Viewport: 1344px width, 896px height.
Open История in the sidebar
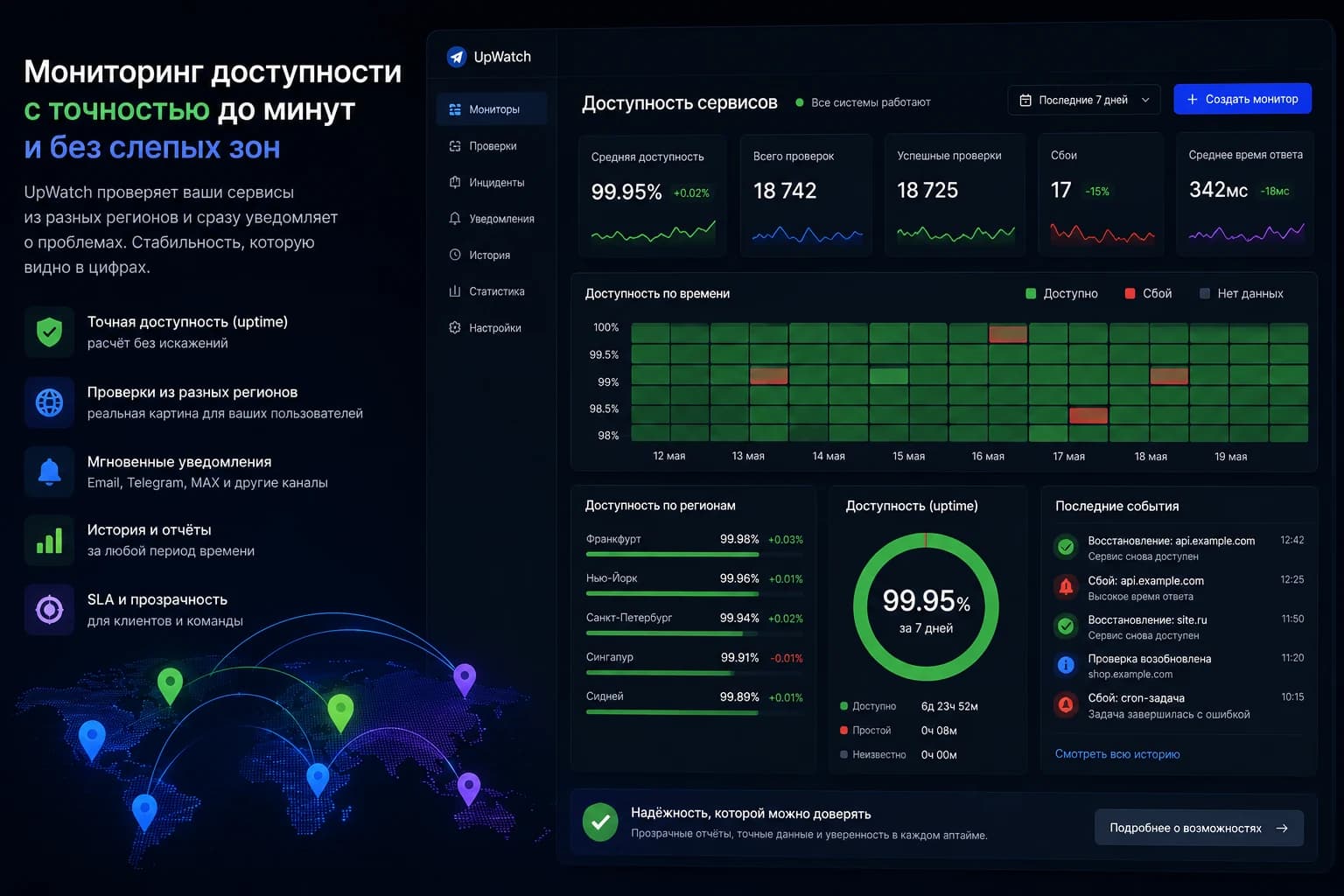point(492,255)
